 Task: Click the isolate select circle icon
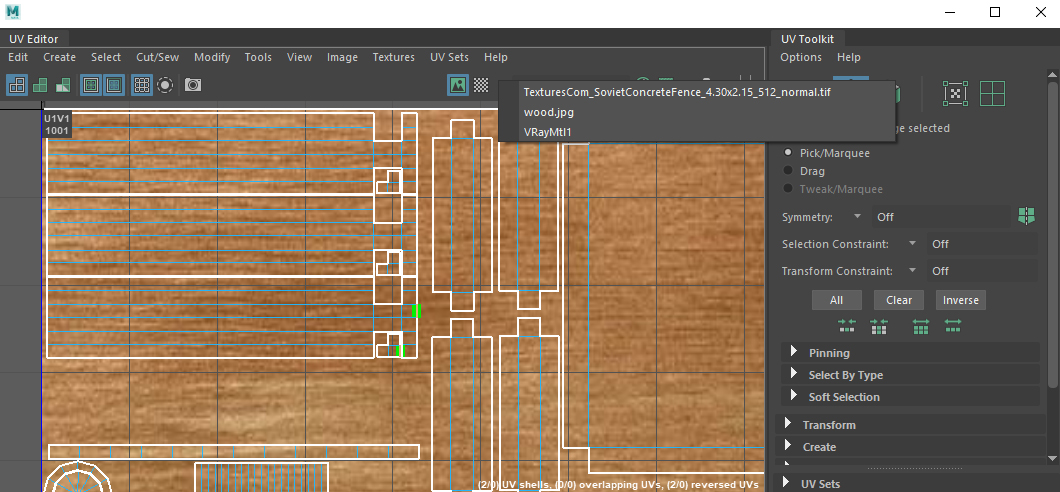click(x=165, y=84)
